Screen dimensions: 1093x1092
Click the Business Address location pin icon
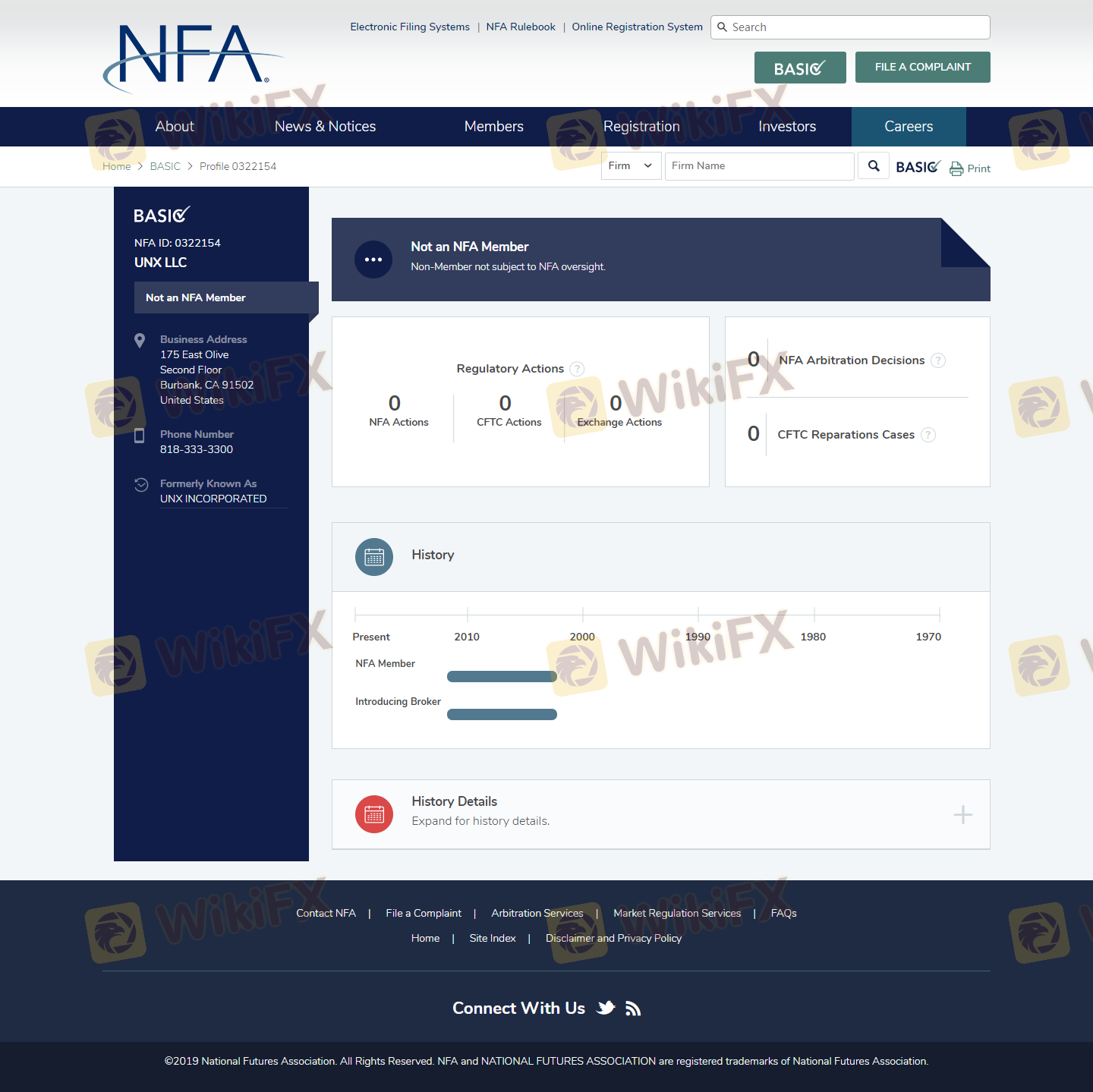140,341
